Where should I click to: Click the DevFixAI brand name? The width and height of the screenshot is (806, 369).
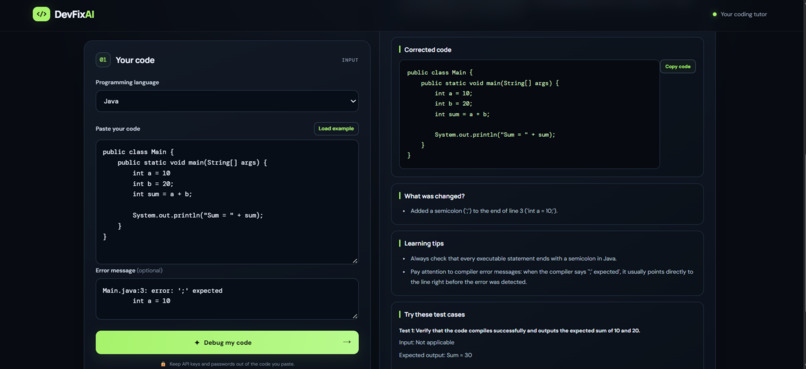click(x=74, y=14)
